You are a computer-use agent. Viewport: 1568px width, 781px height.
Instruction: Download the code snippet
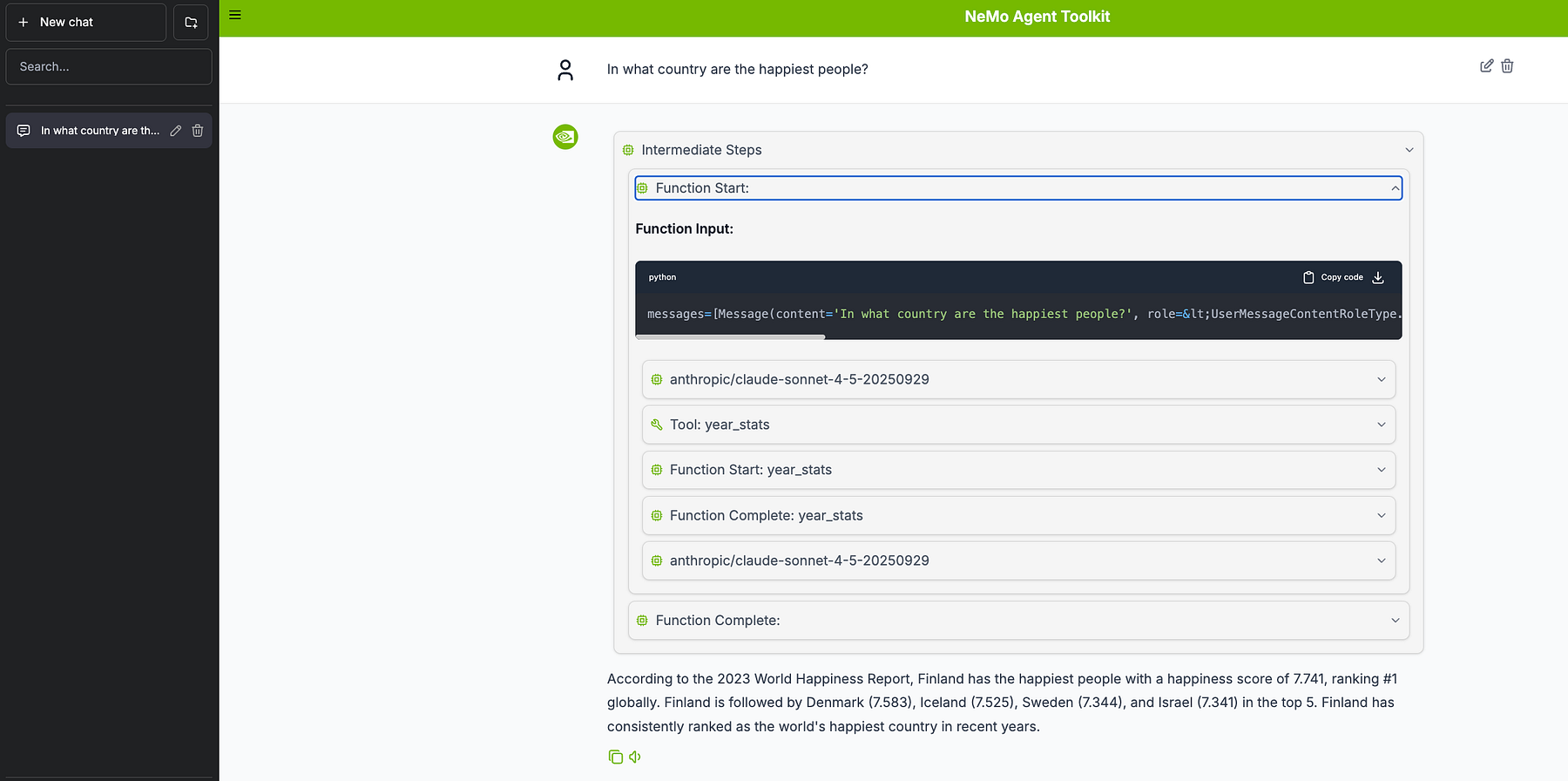pos(1378,277)
